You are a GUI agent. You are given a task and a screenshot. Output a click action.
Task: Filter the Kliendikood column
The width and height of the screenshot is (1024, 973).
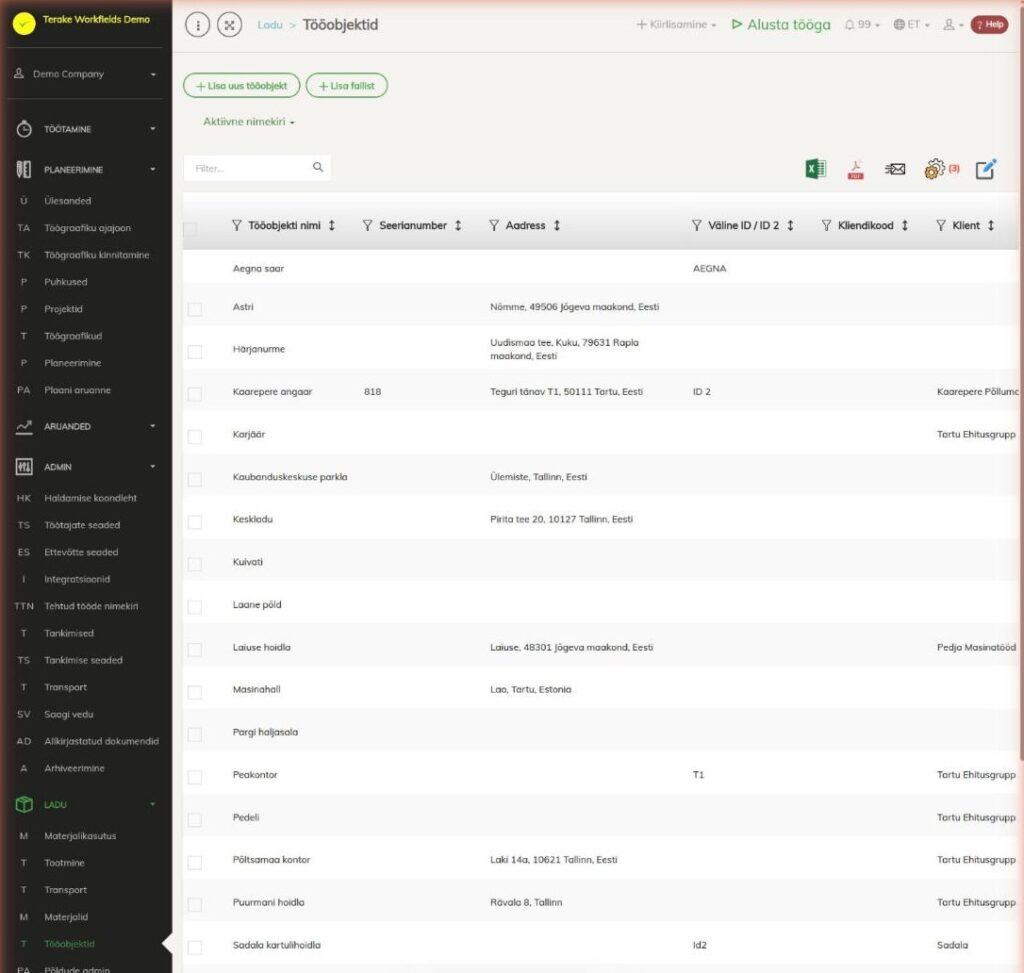click(x=826, y=225)
